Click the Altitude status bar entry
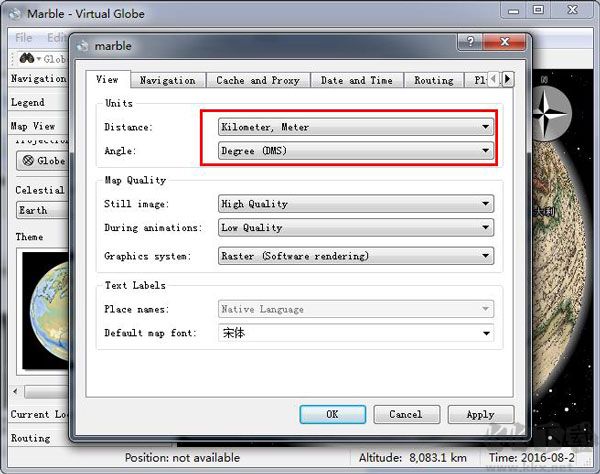The width and height of the screenshot is (600, 474). pos(412,458)
